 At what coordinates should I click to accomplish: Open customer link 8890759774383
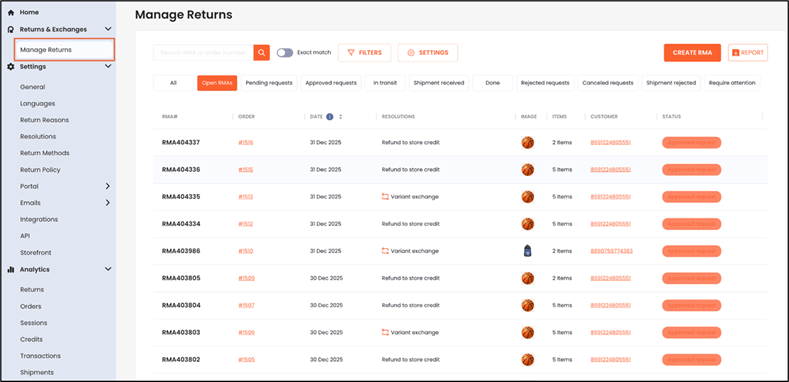tap(611, 251)
